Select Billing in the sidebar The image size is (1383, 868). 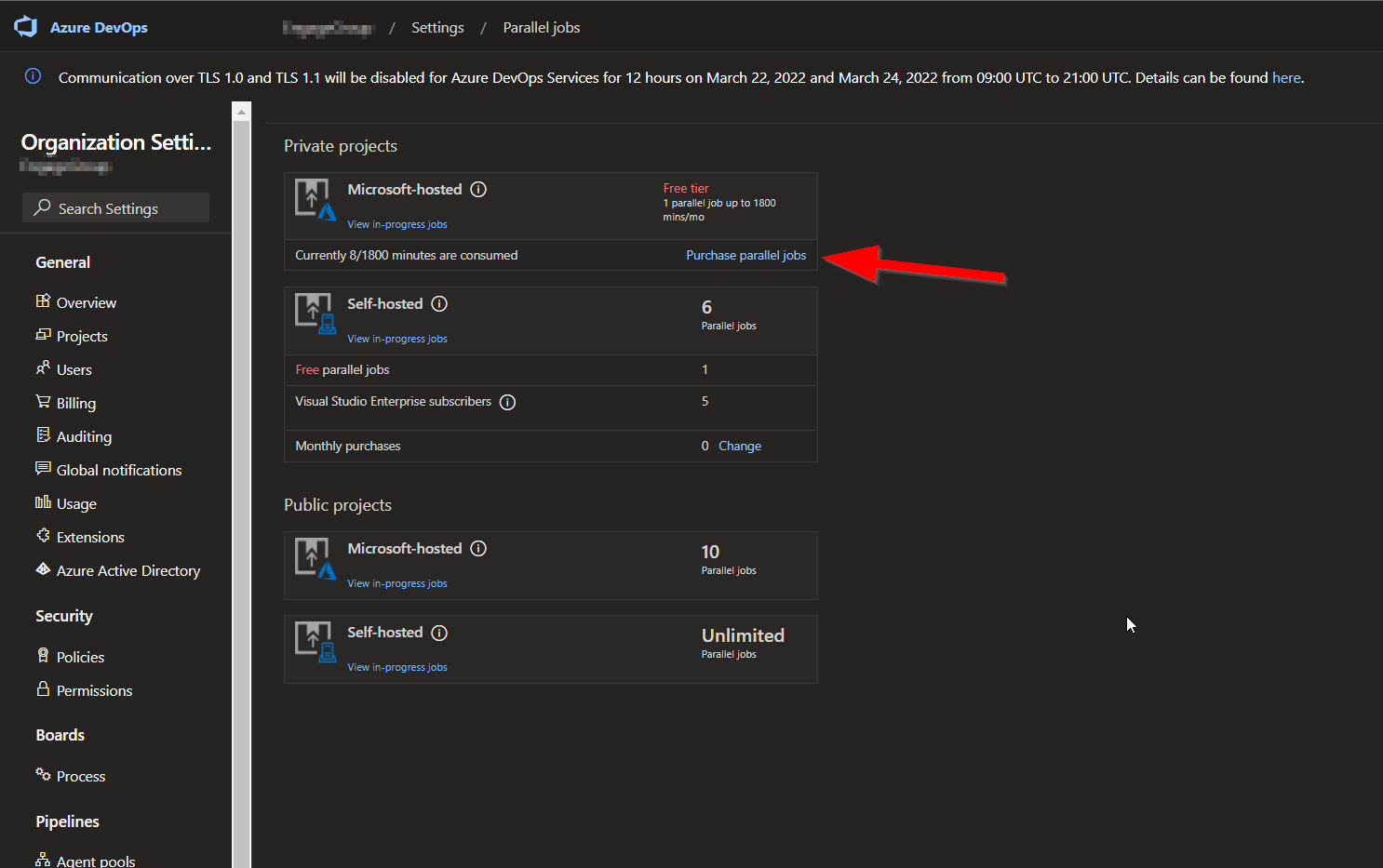tap(76, 404)
